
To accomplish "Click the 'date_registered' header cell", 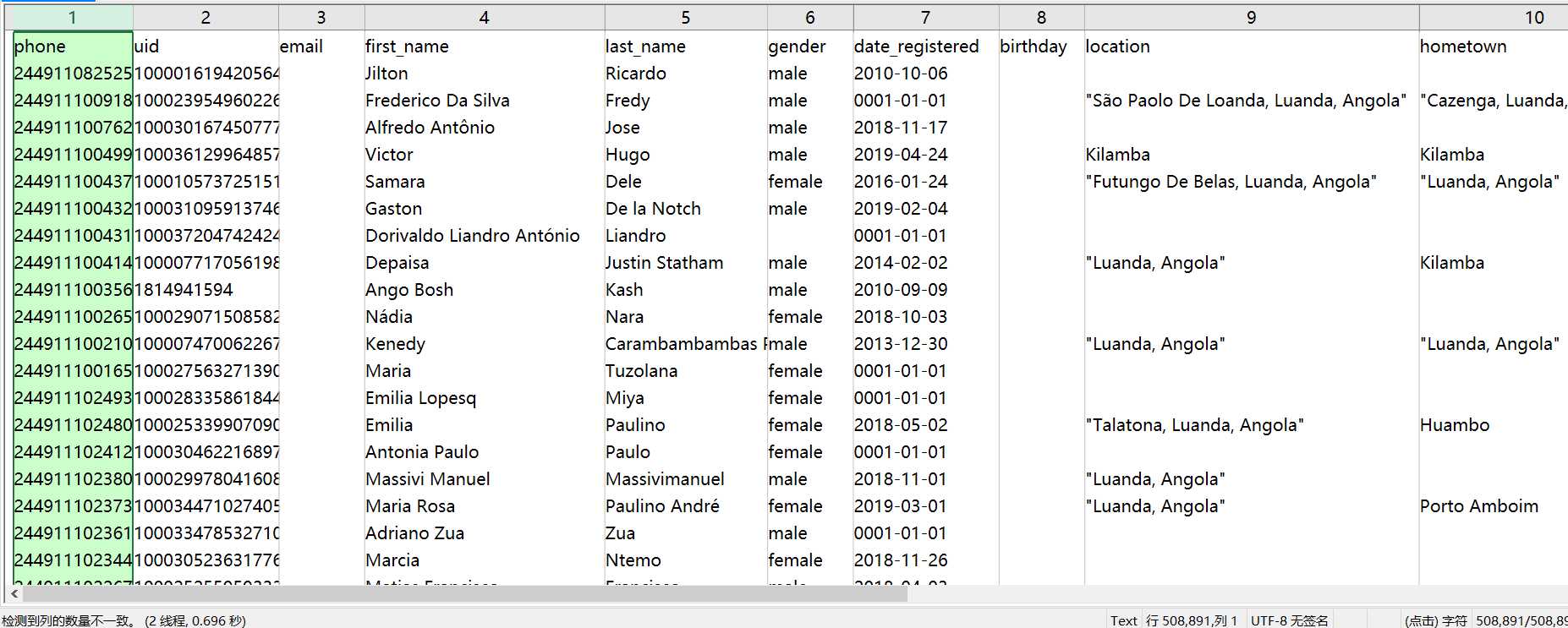I will (x=926, y=46).
